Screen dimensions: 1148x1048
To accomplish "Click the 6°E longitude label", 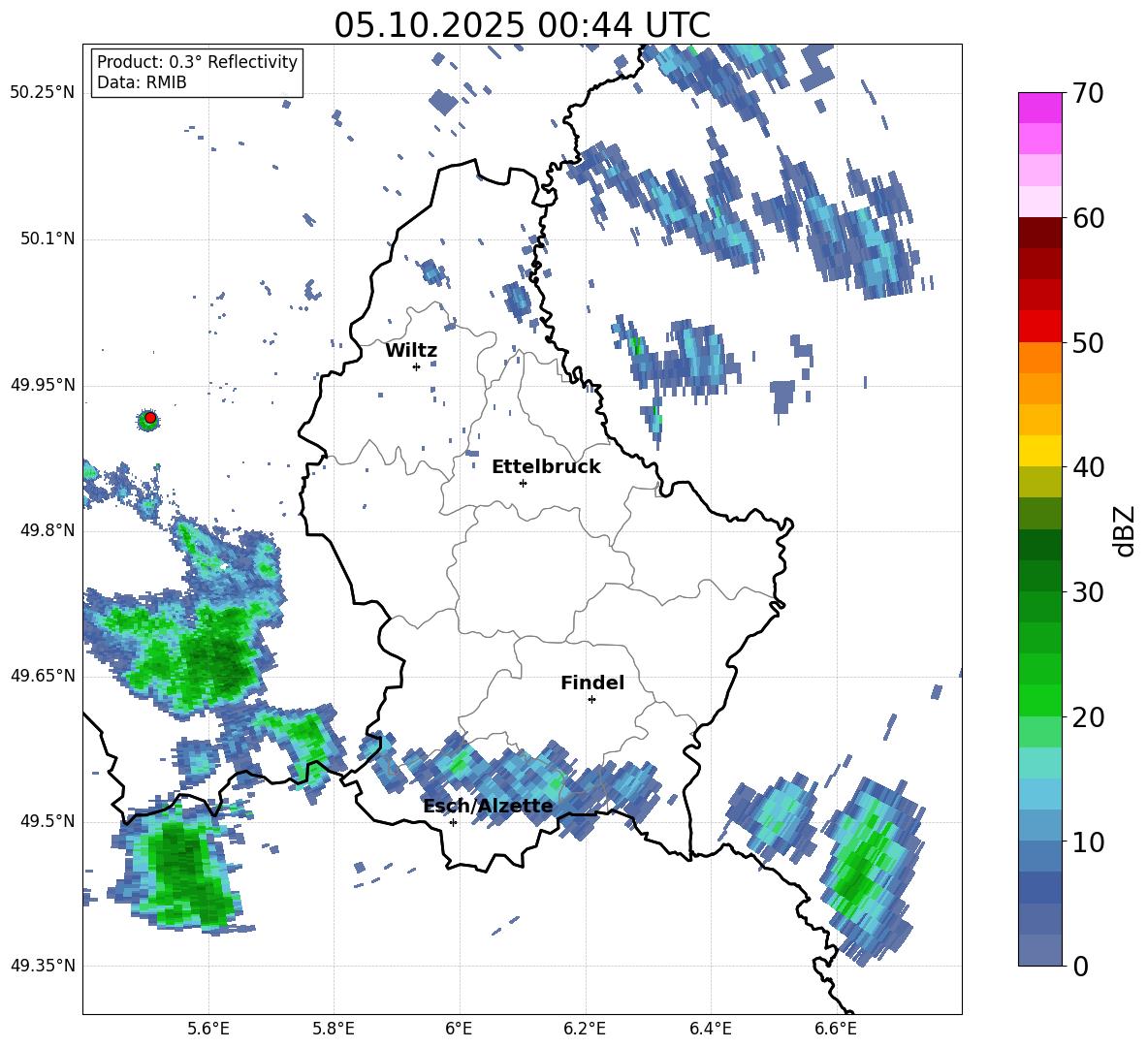I will 459,1029.
